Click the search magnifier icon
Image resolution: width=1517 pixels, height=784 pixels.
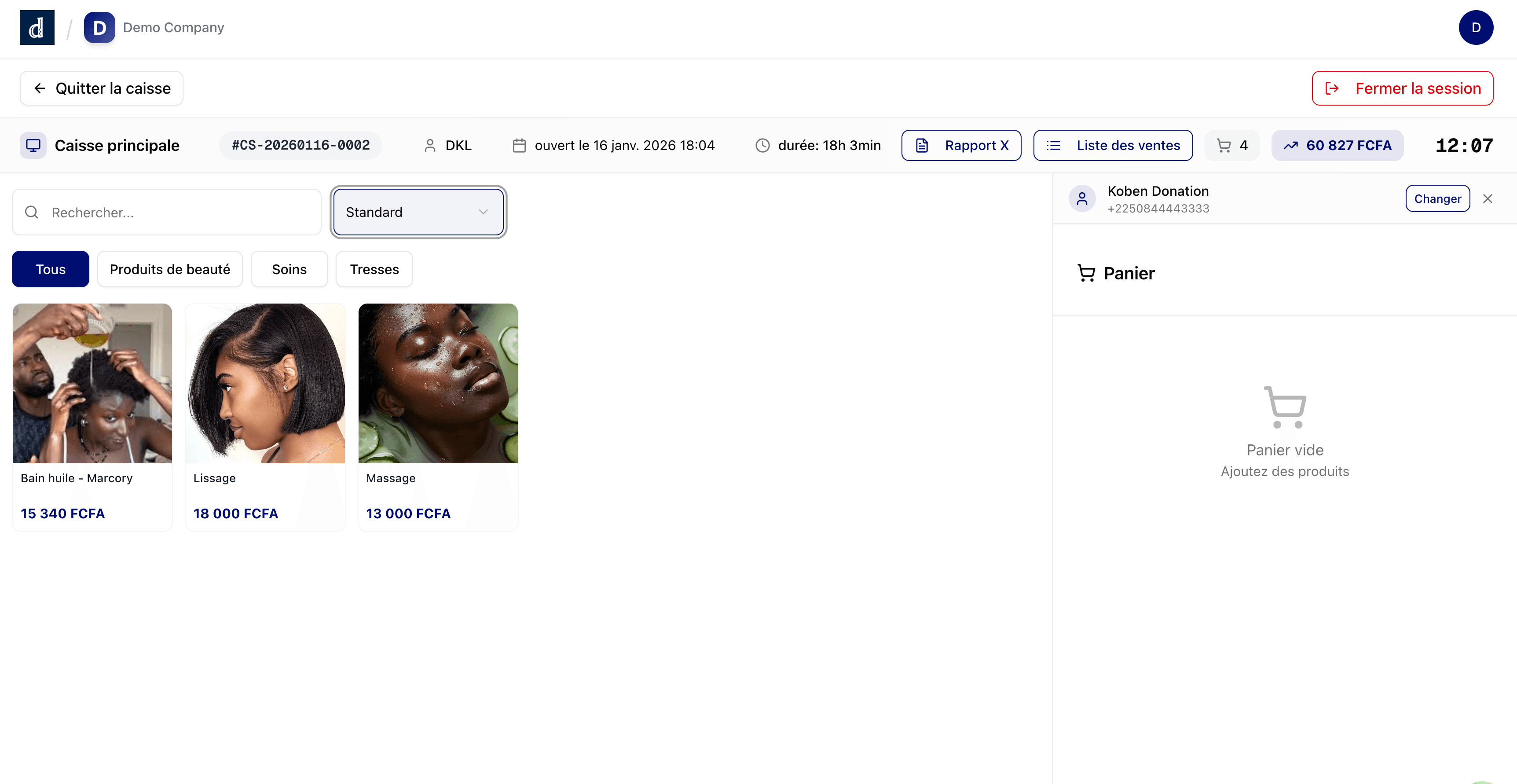pos(32,212)
